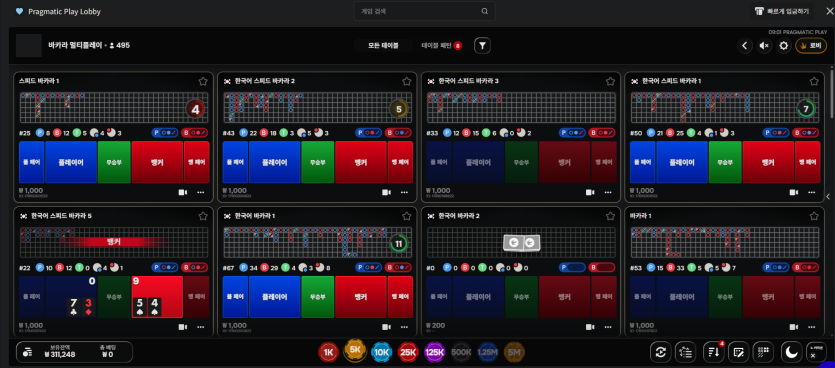This screenshot has height=368, width=835.
Task: Open three-dot menu on 한국어 스피드 바카라 5
Action: tap(201, 327)
